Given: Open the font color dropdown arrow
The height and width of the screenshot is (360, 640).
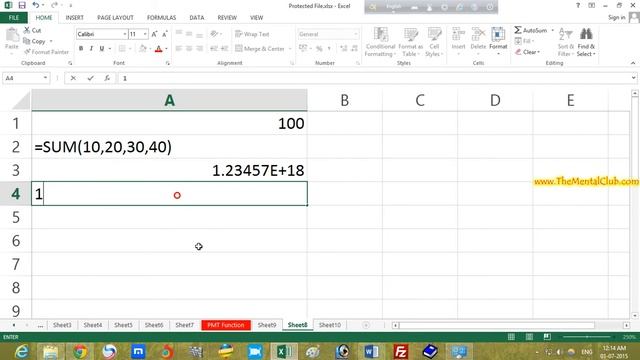Looking at the screenshot, I should [166, 49].
